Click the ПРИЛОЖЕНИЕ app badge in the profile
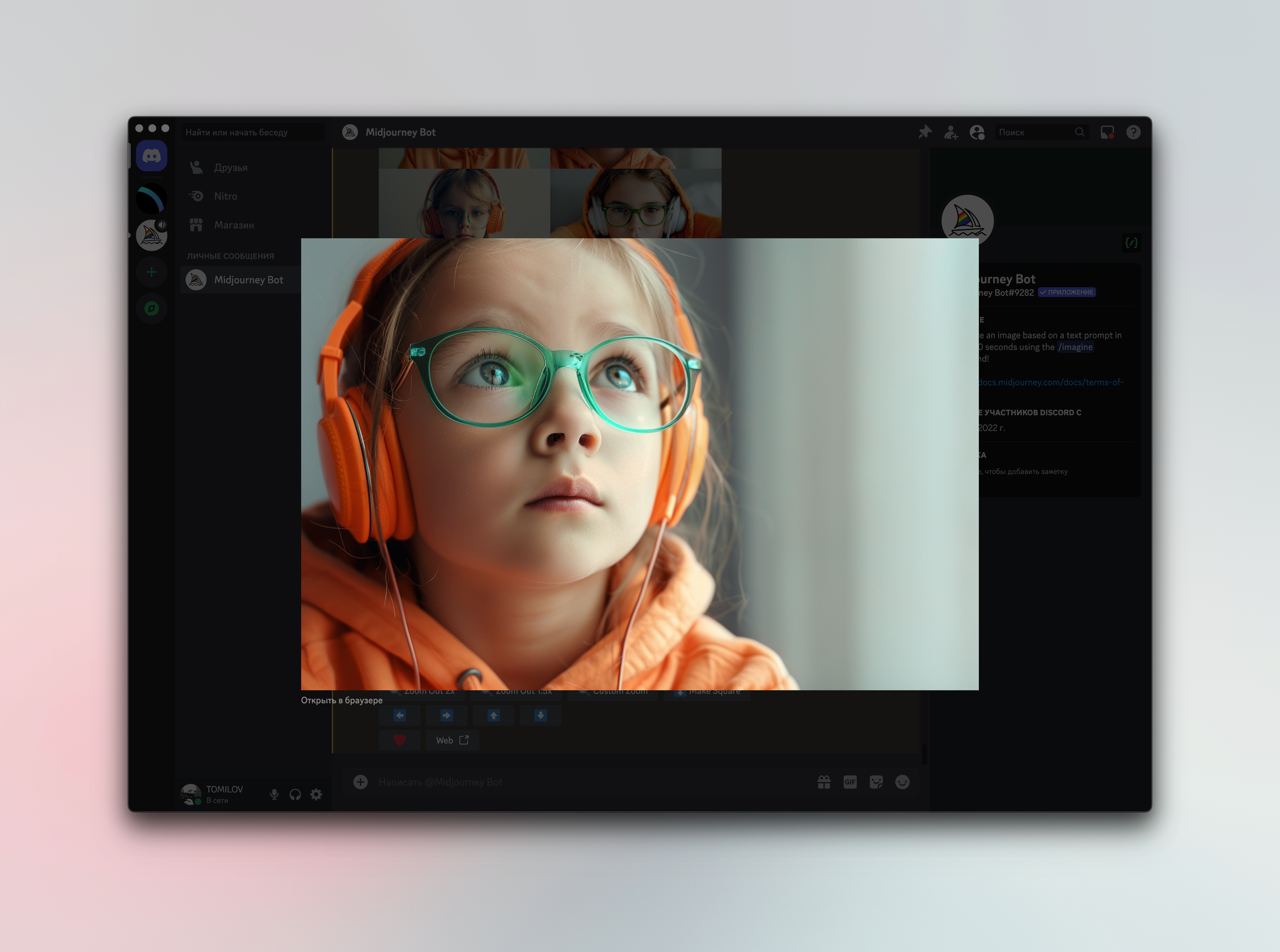Screen dimensions: 1280x952 [x=1067, y=292]
